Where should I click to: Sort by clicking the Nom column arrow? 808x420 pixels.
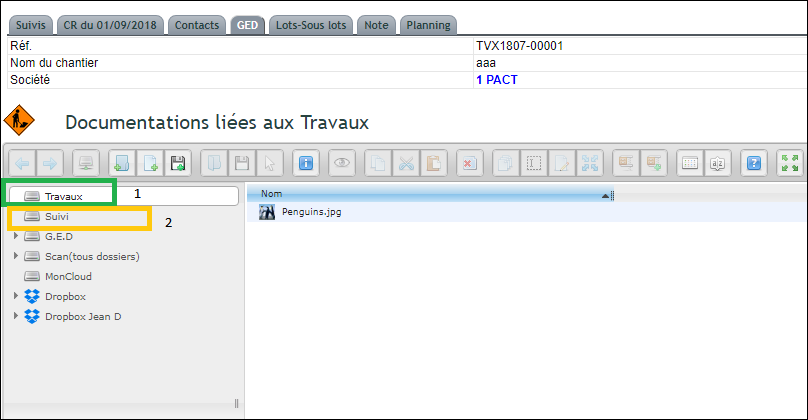tap(605, 195)
